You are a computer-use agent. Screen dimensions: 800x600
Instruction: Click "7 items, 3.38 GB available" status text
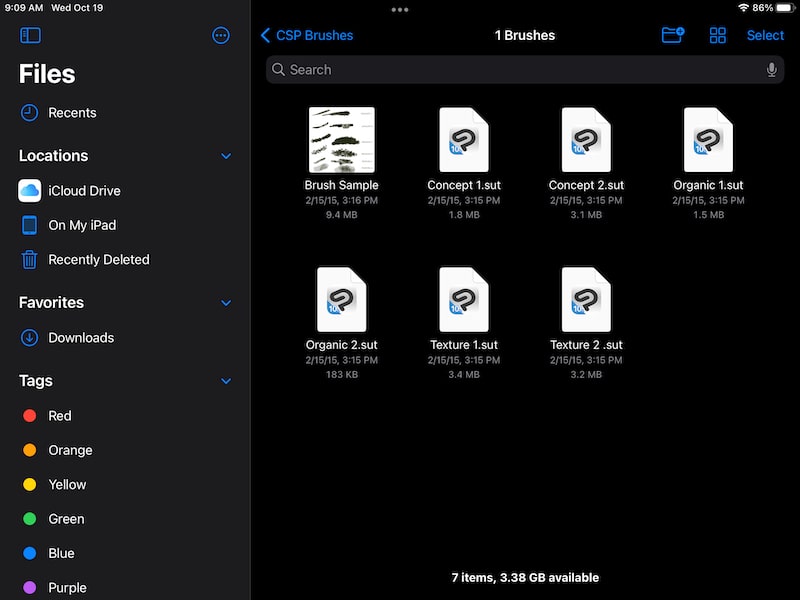[x=525, y=578]
